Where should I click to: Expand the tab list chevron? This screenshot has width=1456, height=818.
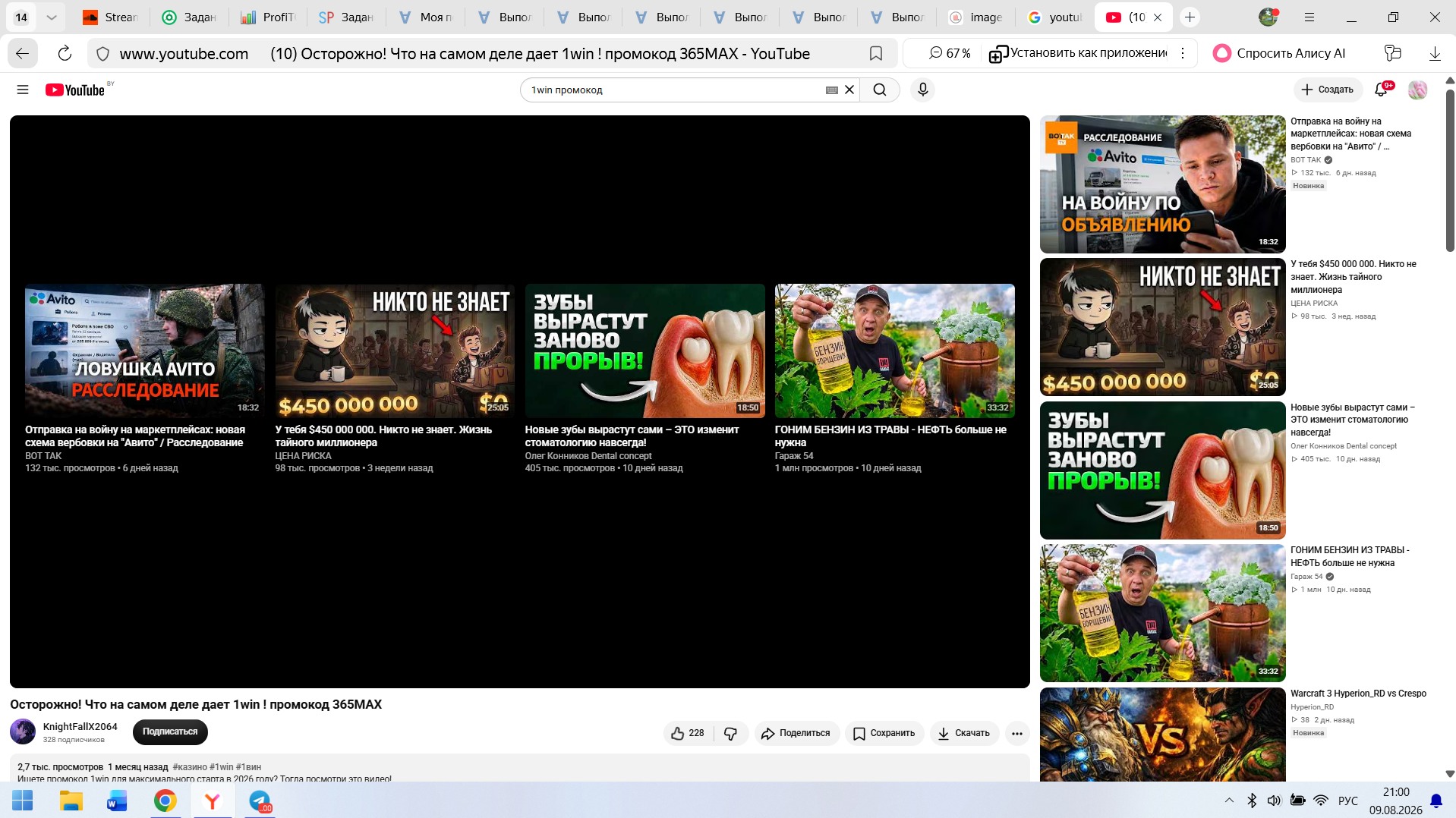[x=52, y=17]
